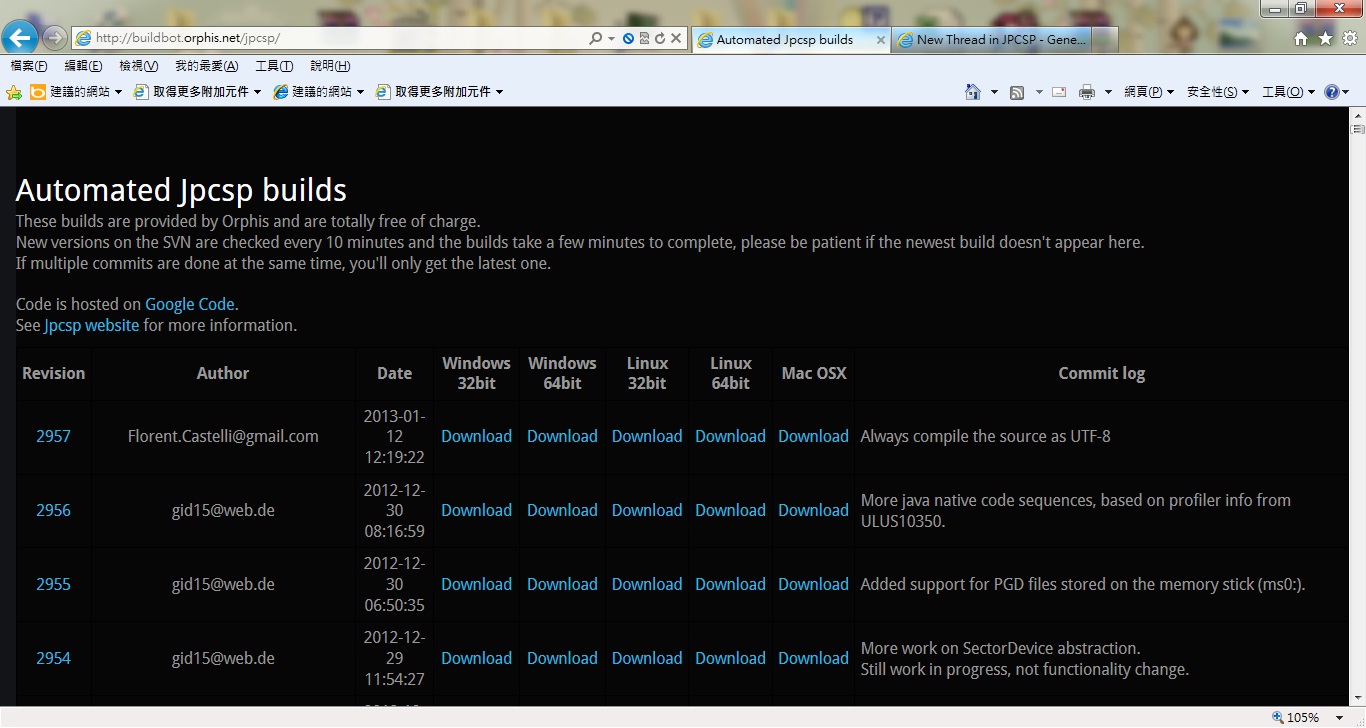Viewport: 1366px width, 728px height.
Task: Open revision 2955 link
Action: pyautogui.click(x=53, y=584)
